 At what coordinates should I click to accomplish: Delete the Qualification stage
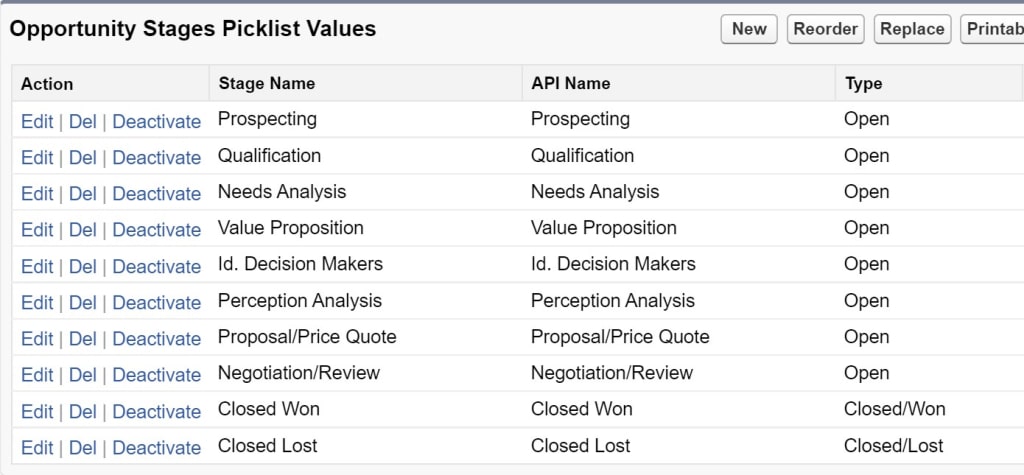[x=83, y=157]
